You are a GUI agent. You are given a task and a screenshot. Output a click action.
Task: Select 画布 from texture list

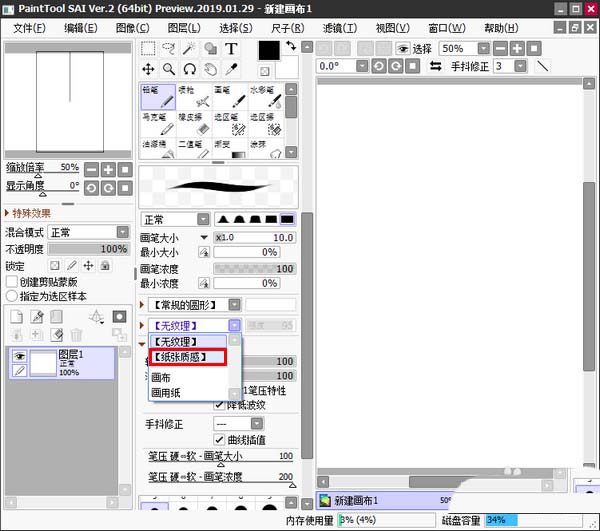click(x=189, y=378)
